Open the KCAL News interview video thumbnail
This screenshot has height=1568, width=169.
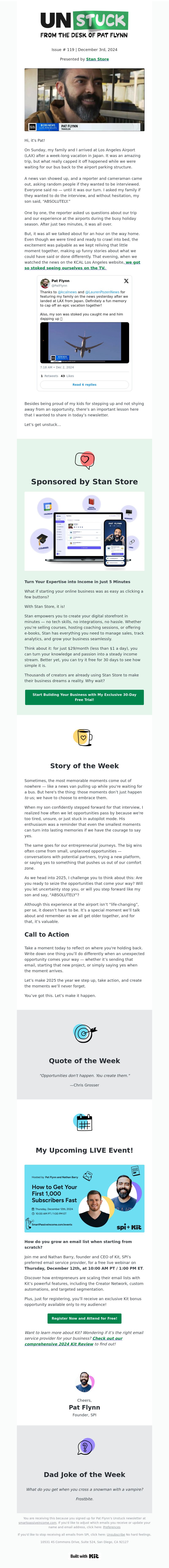[x=84, y=100]
